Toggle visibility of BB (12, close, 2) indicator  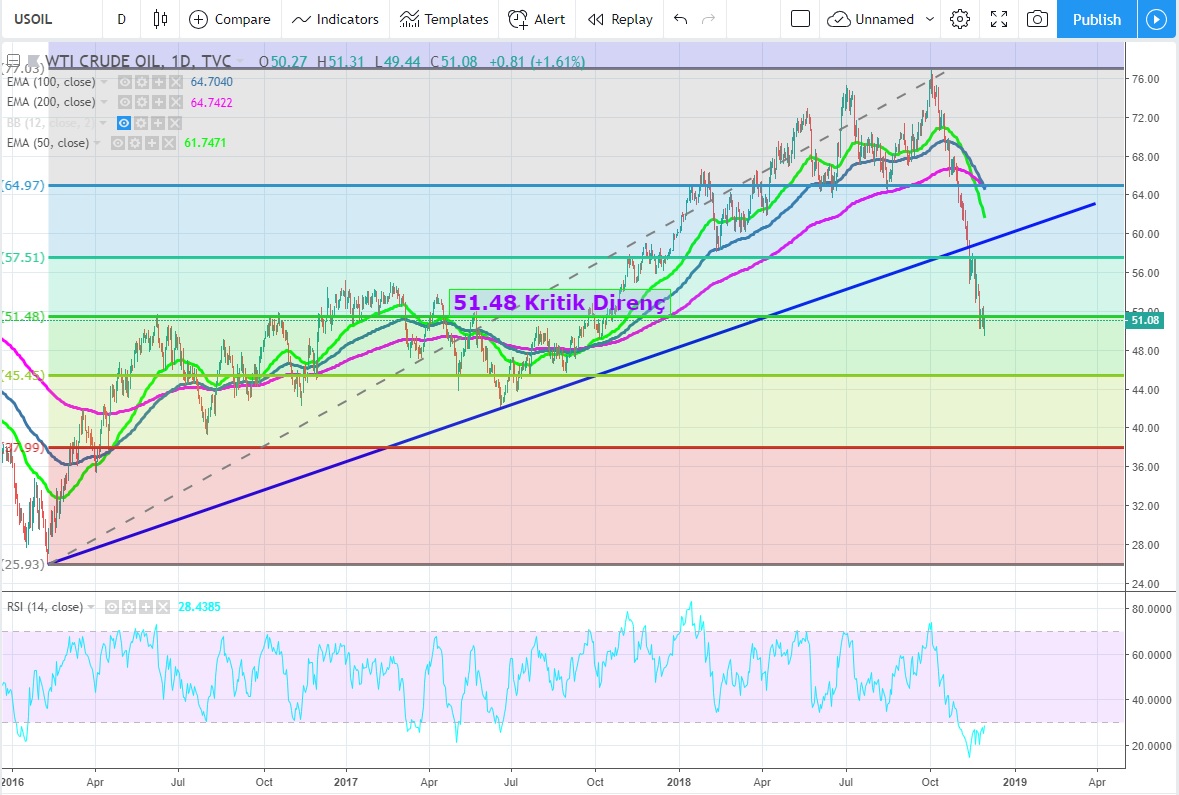[x=125, y=122]
